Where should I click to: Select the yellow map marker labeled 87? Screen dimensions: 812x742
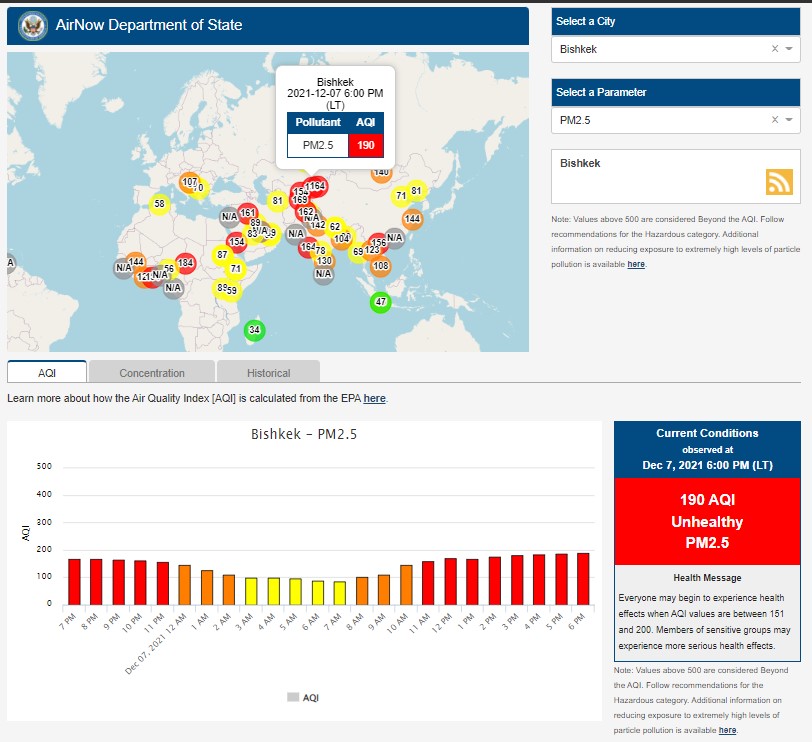[222, 255]
